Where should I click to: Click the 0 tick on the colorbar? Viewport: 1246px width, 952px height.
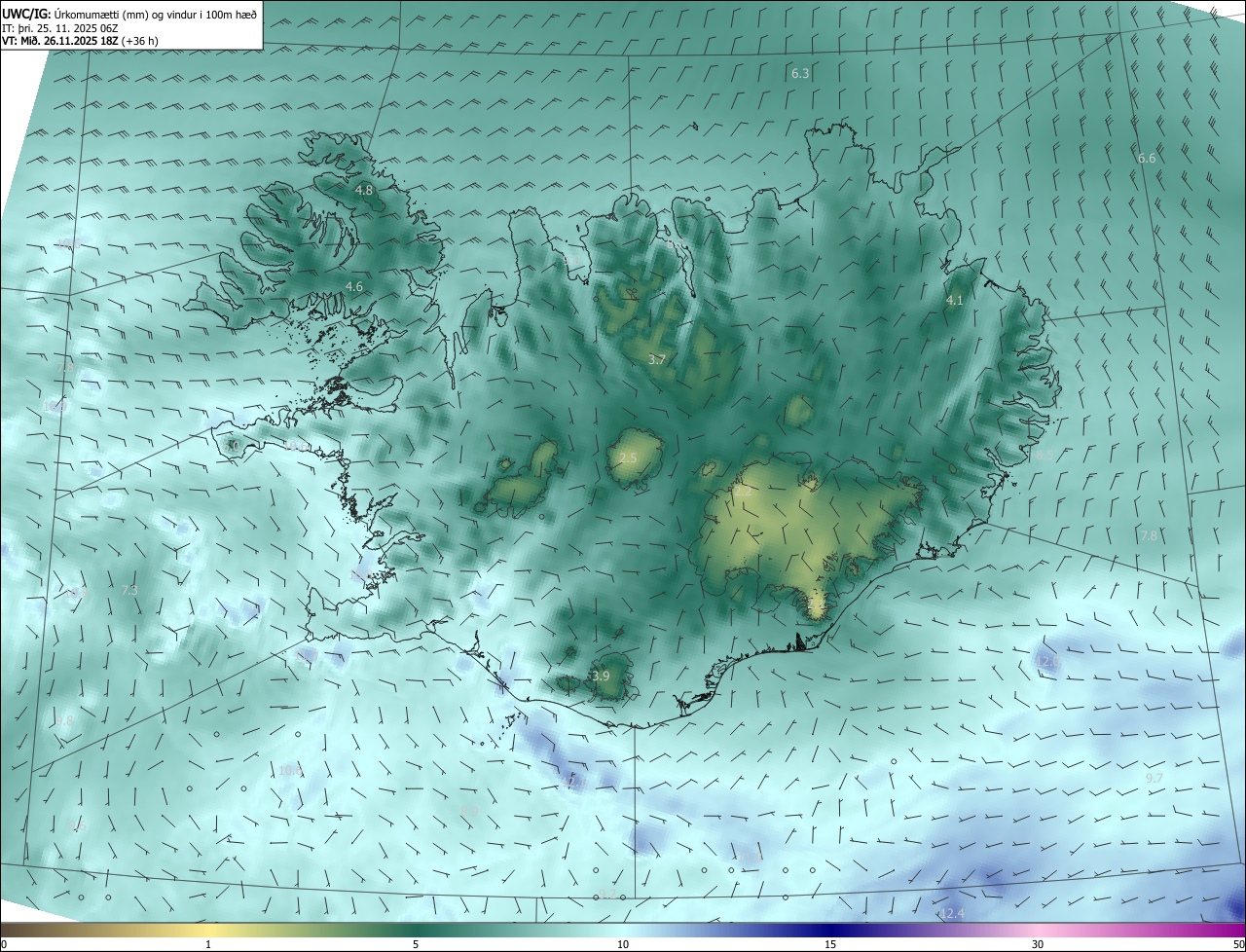4,944
